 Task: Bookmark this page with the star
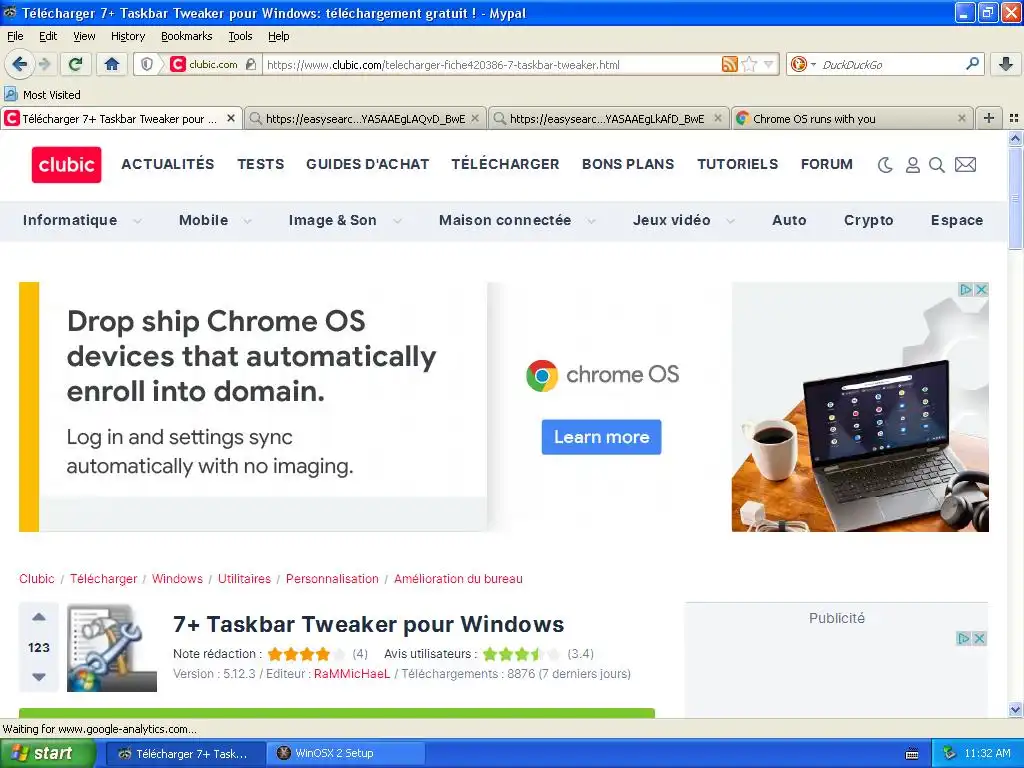coord(749,64)
